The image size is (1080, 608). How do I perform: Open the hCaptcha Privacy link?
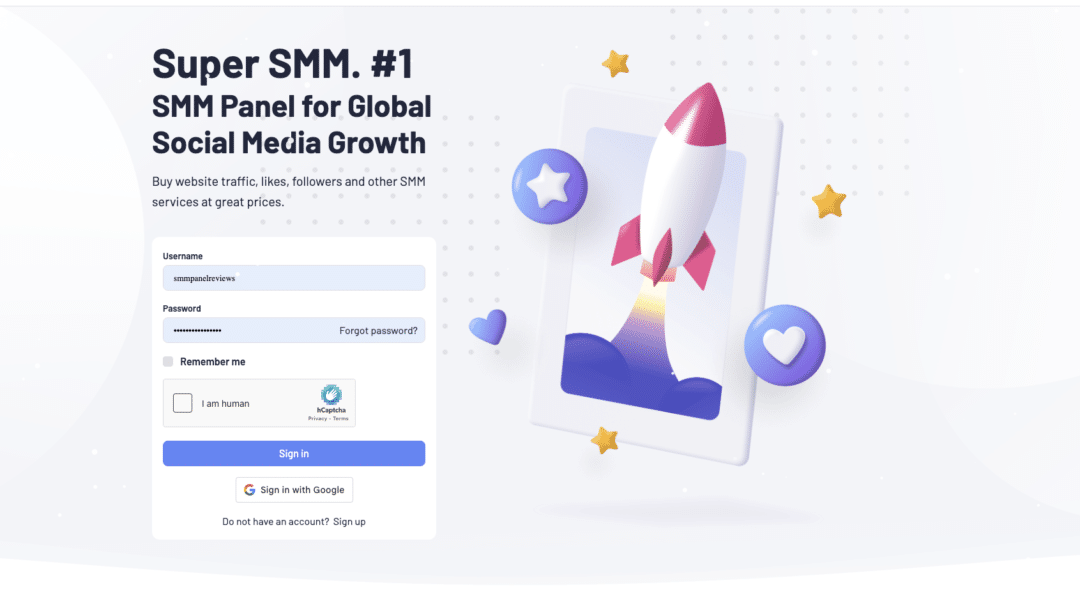[317, 419]
